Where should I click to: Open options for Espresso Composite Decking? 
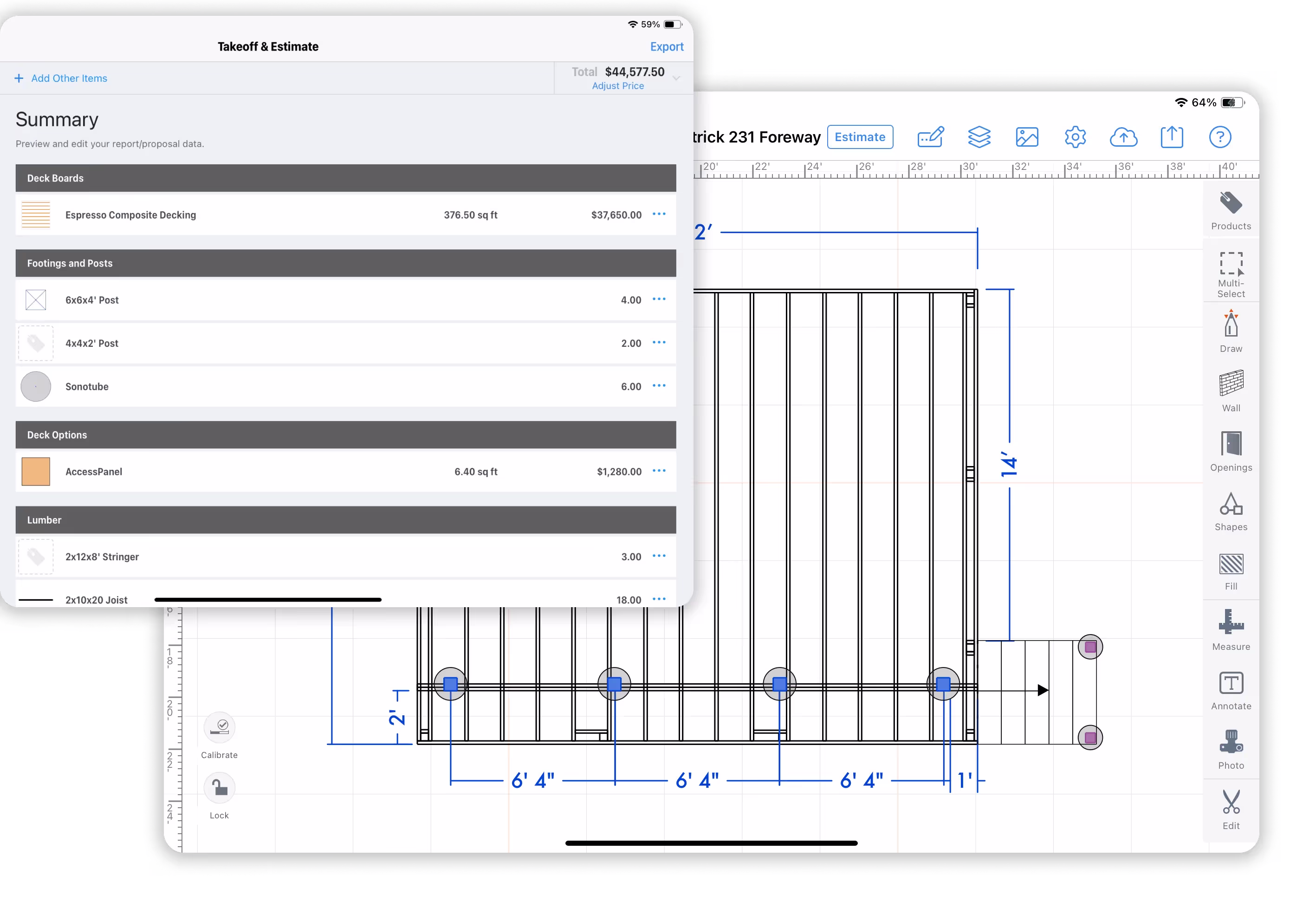point(659,214)
